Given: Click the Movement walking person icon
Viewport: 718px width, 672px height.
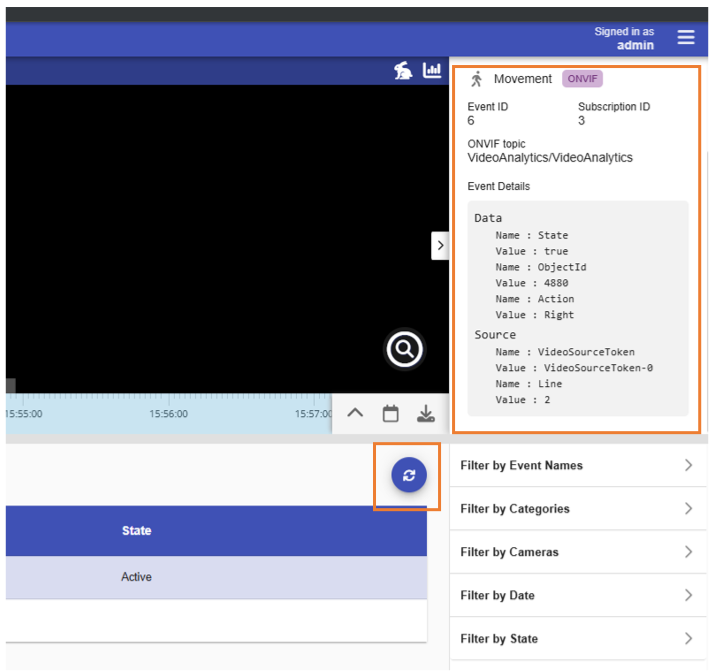Looking at the screenshot, I should pos(477,79).
